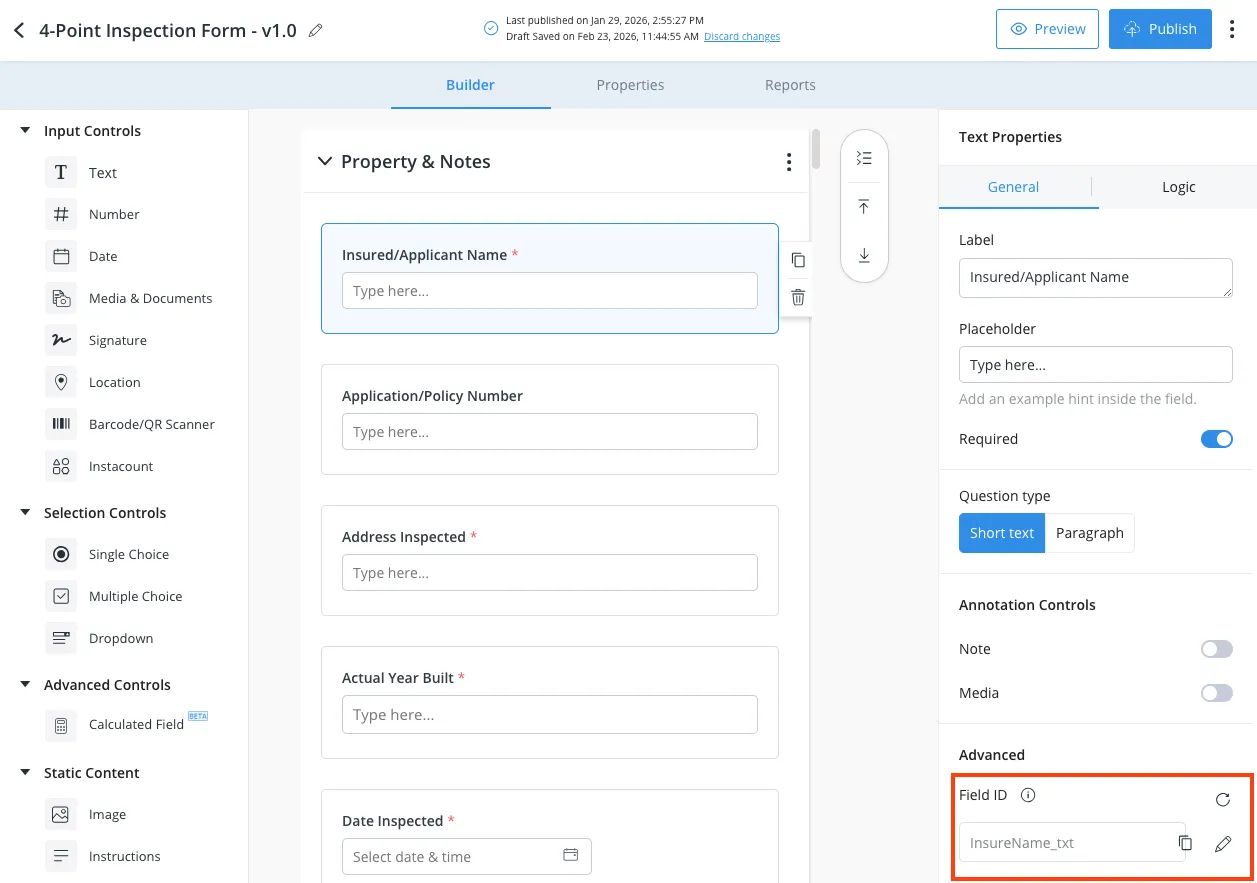
Task: Add a Dropdown selection control
Action: [100, 638]
